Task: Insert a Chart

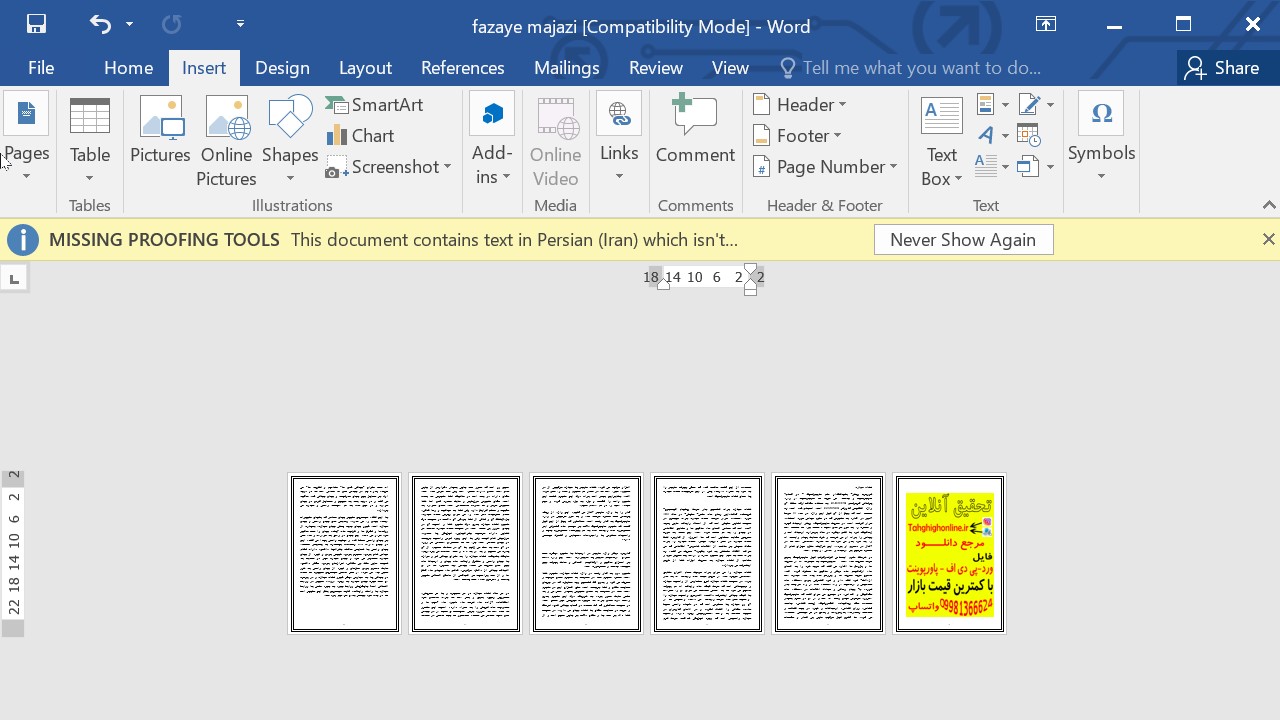Action: pos(360,136)
